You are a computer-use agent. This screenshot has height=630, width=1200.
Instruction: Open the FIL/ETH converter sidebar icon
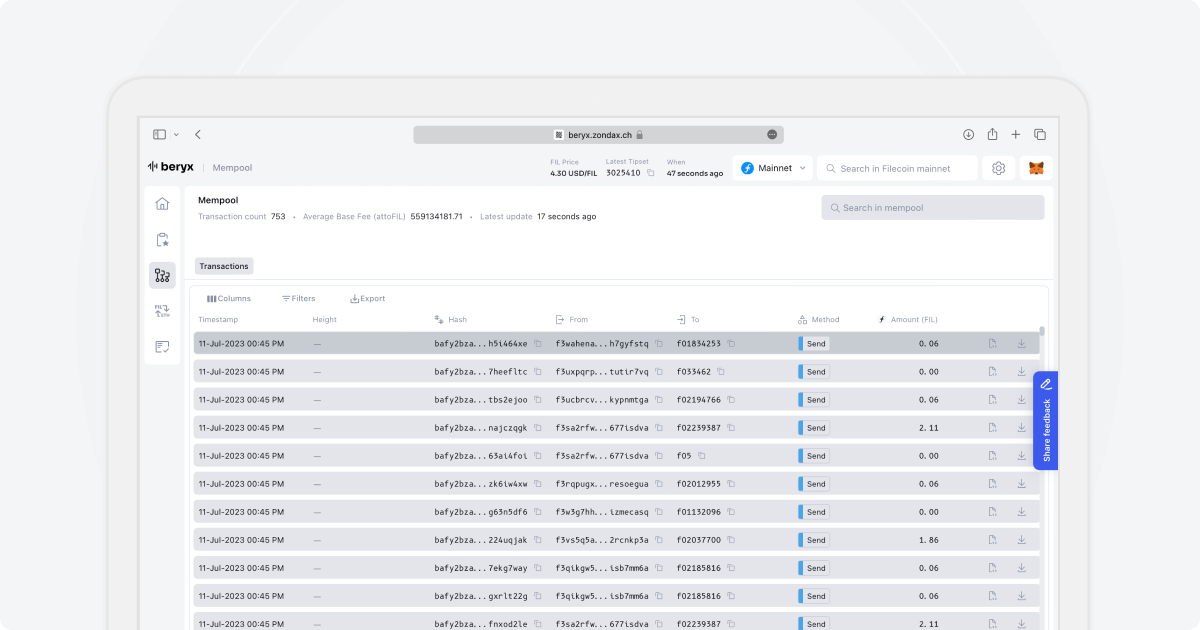(x=162, y=311)
